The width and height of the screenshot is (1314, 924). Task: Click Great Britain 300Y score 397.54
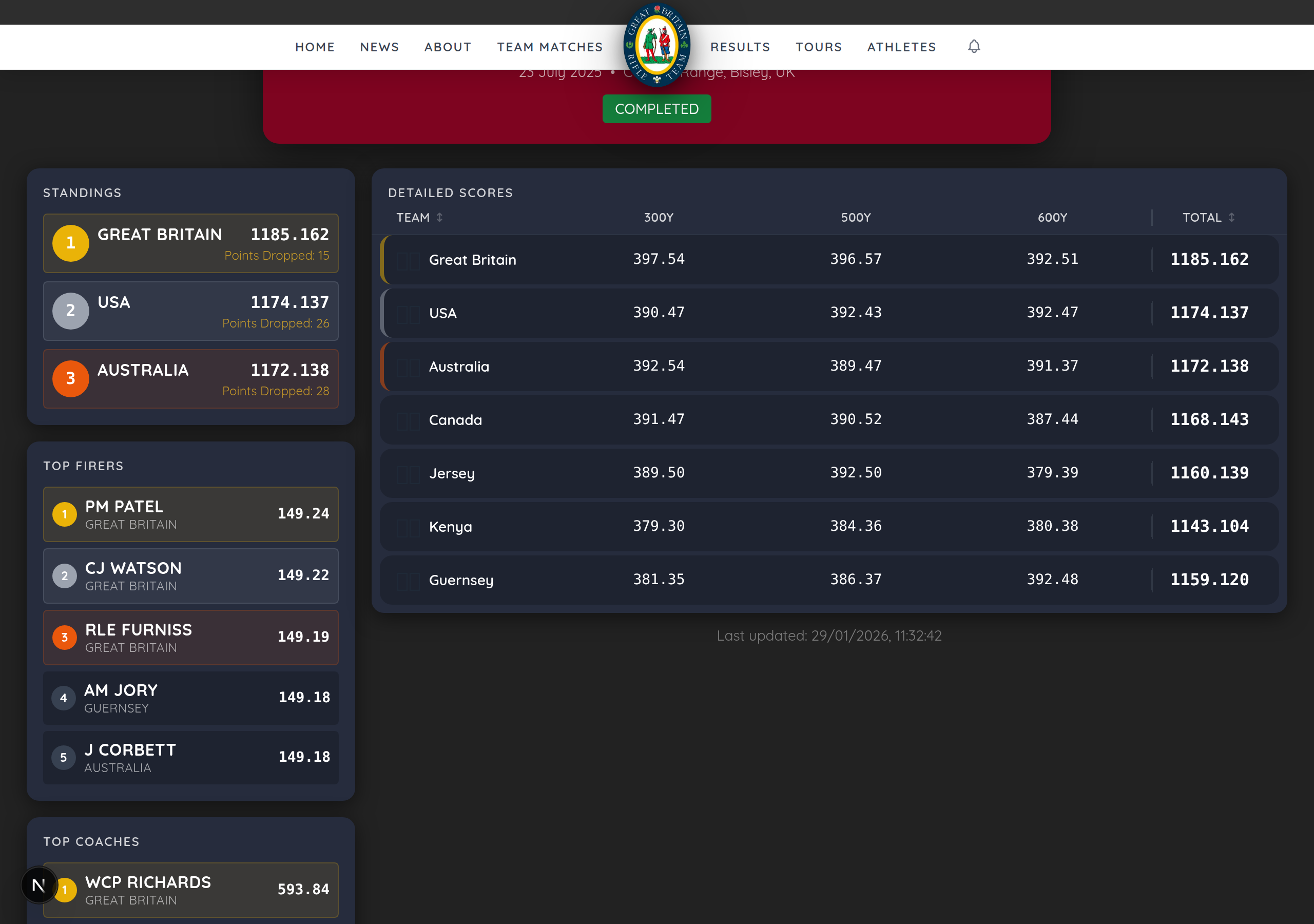pyautogui.click(x=659, y=259)
